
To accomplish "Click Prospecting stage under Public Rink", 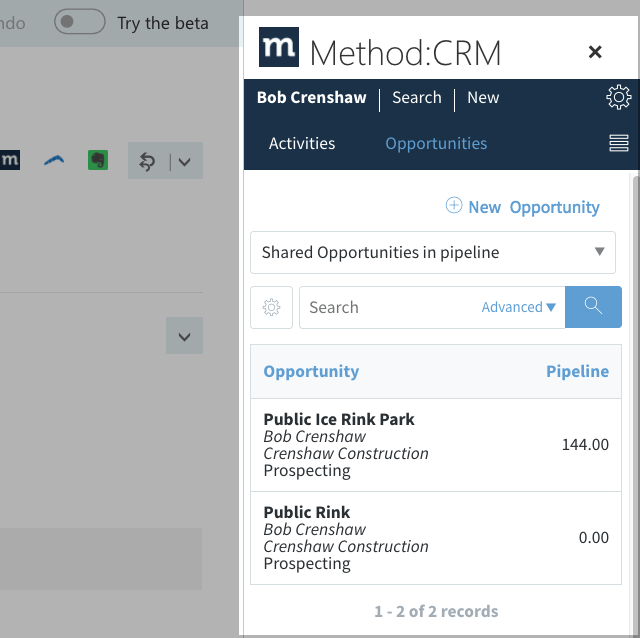I will click(x=307, y=564).
